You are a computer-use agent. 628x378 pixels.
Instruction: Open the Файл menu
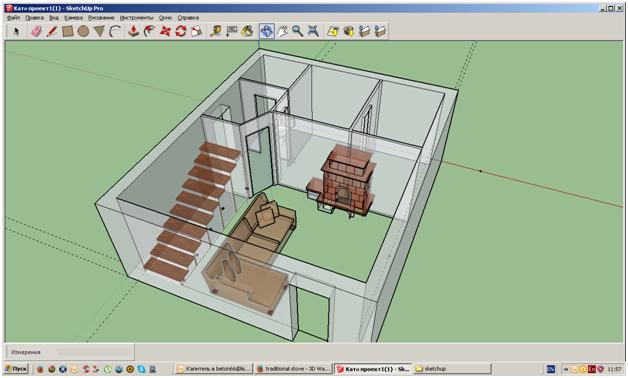[x=13, y=18]
